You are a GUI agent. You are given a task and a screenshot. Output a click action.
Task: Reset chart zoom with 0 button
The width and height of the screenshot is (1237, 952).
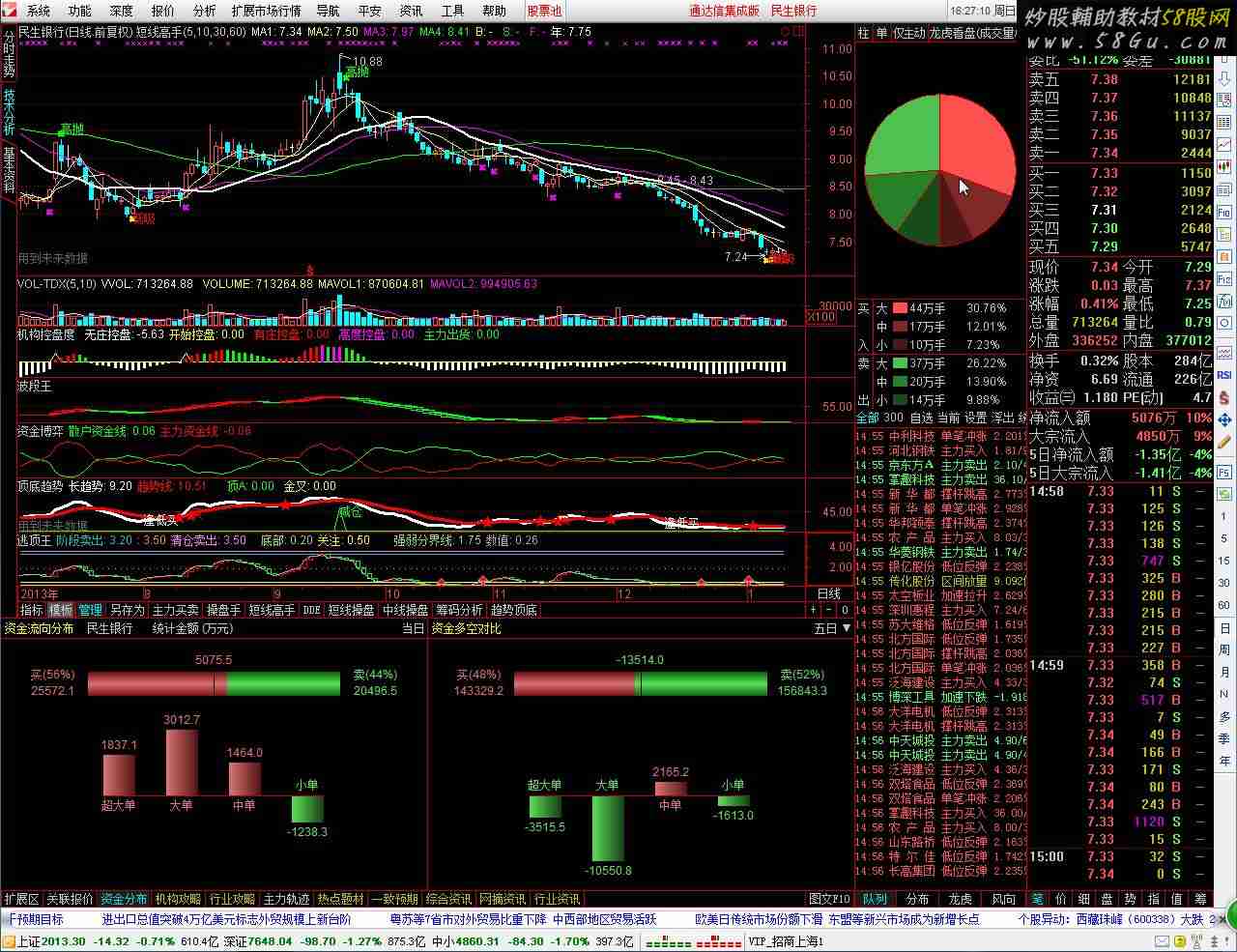pos(845,610)
